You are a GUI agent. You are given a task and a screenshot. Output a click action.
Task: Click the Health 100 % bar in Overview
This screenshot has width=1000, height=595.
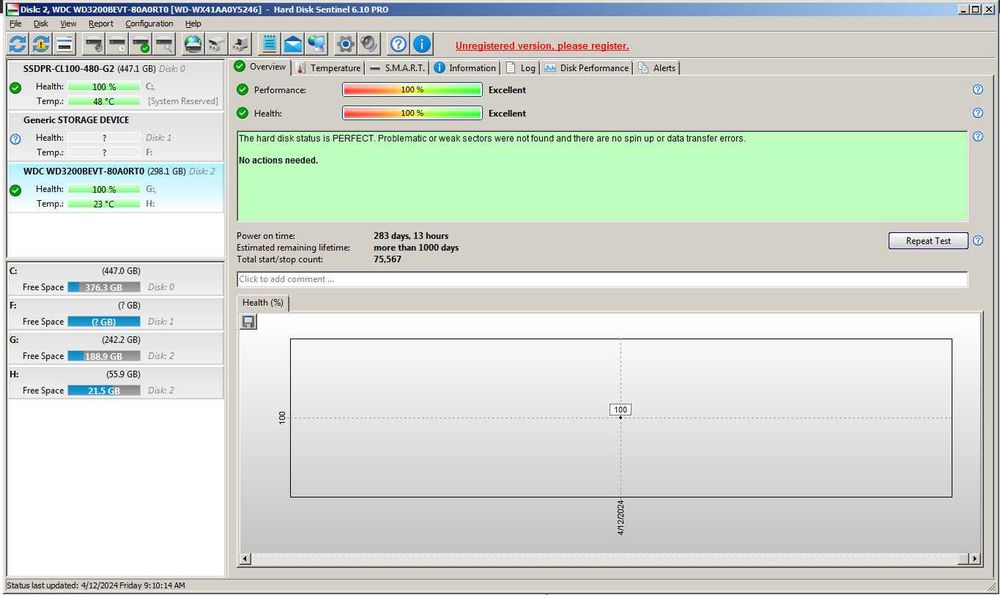(x=412, y=114)
